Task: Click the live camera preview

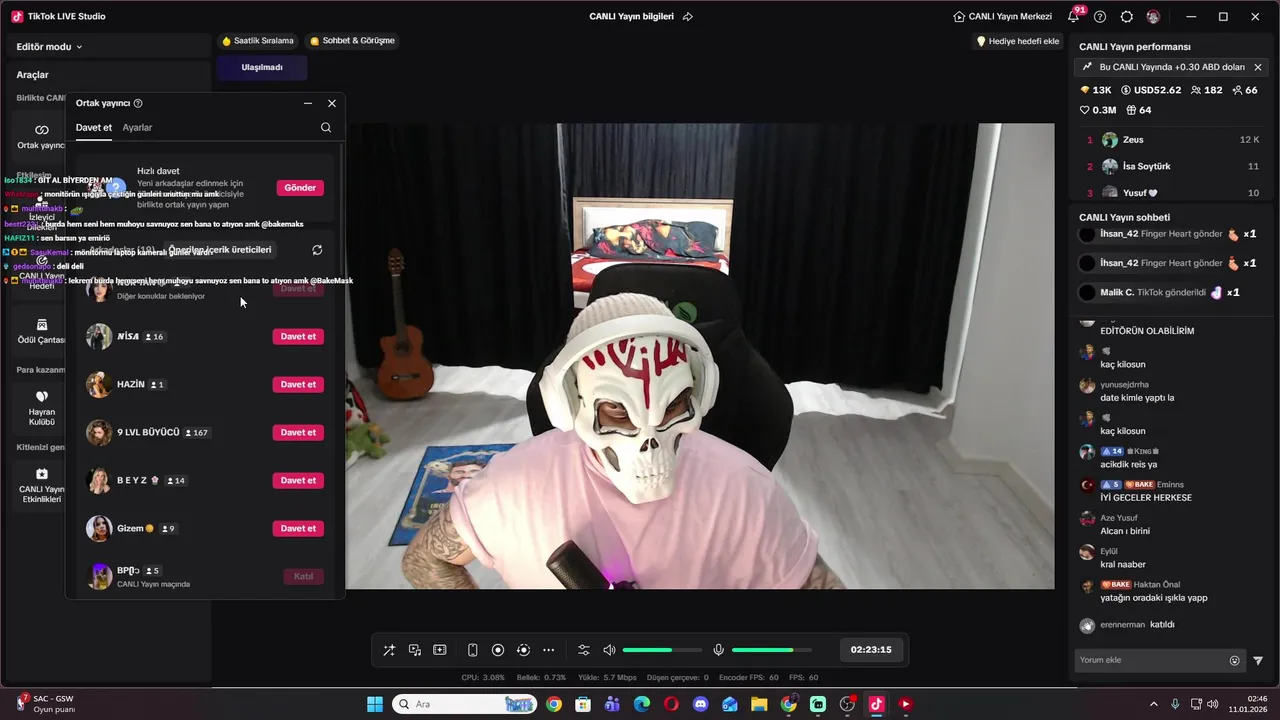Action: tap(700, 356)
